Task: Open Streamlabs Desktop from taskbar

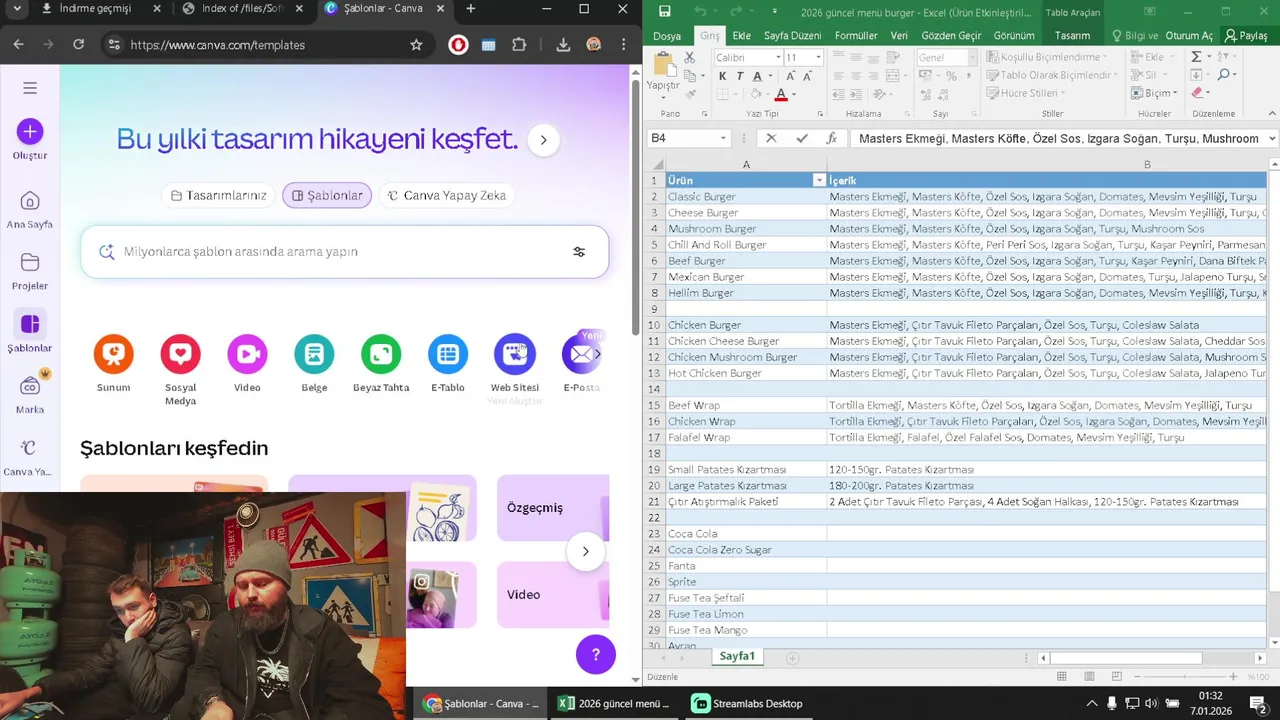Action: pyautogui.click(x=748, y=704)
